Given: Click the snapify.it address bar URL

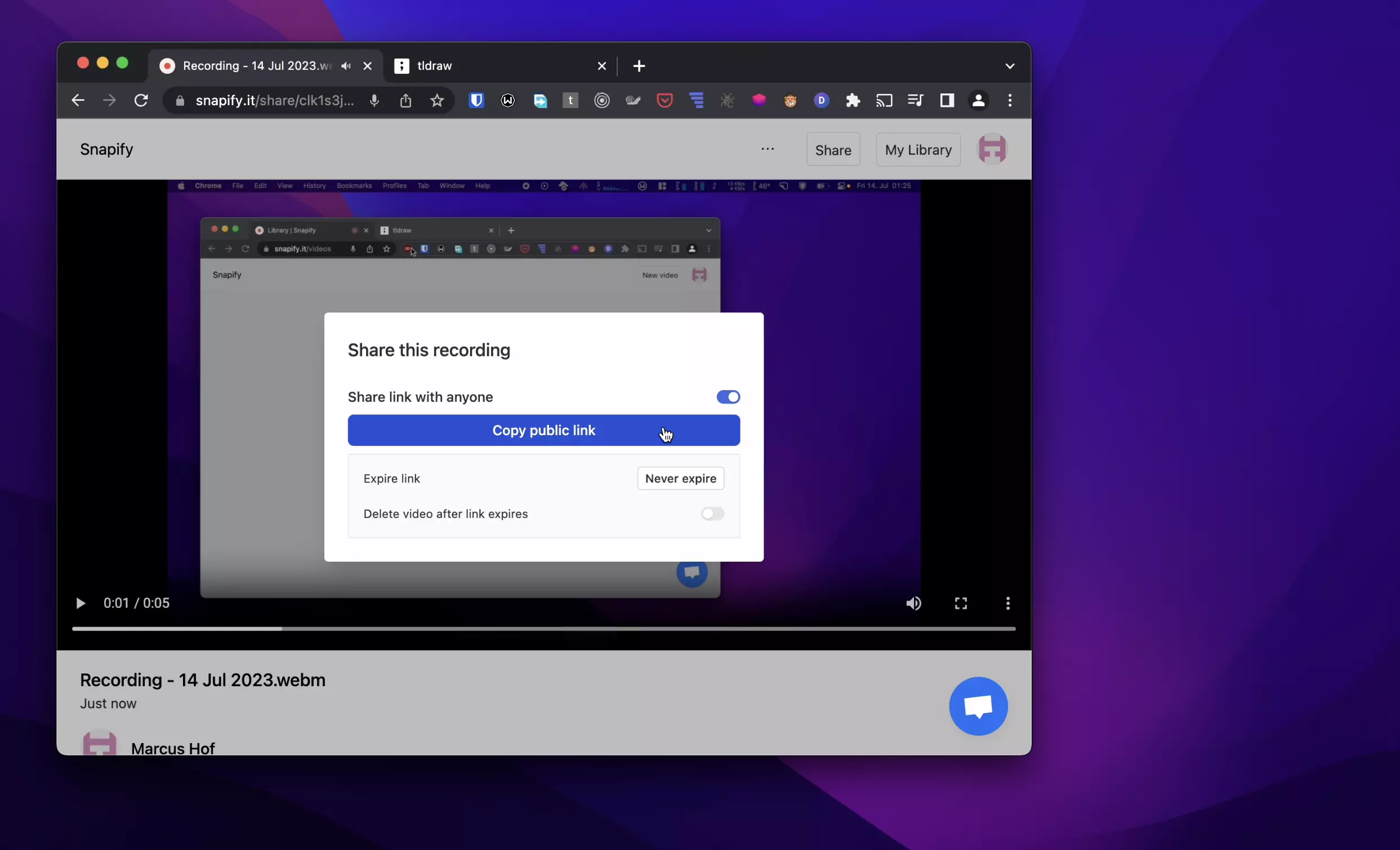Looking at the screenshot, I should point(274,101).
